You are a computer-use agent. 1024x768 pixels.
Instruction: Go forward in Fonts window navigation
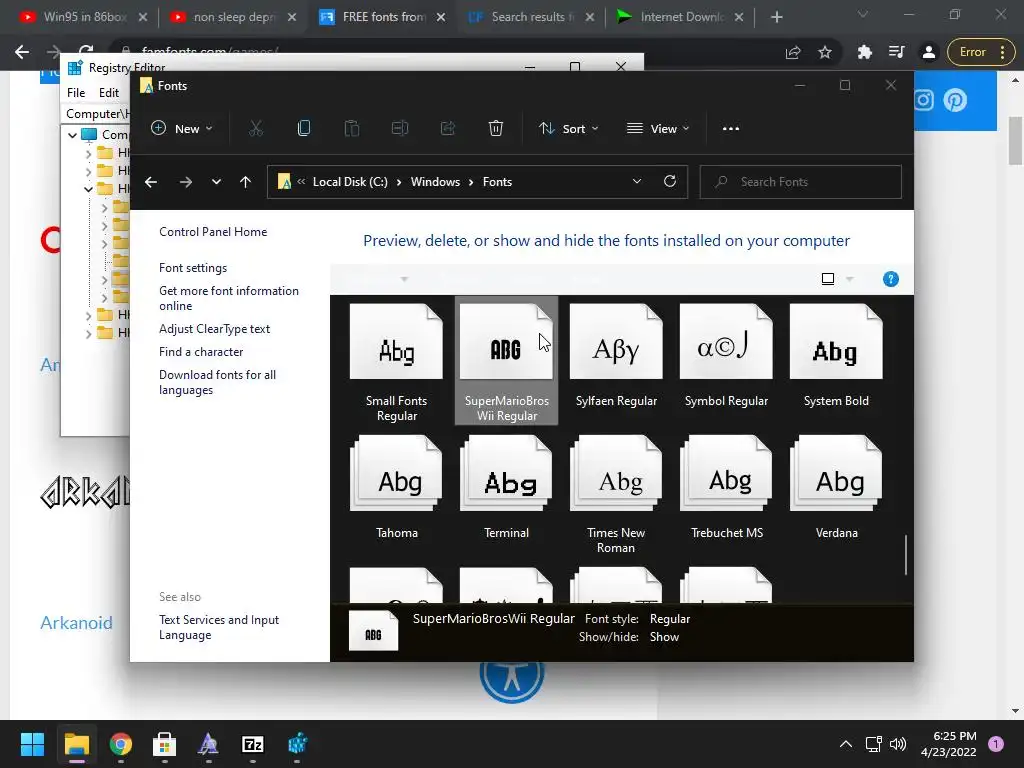click(186, 182)
